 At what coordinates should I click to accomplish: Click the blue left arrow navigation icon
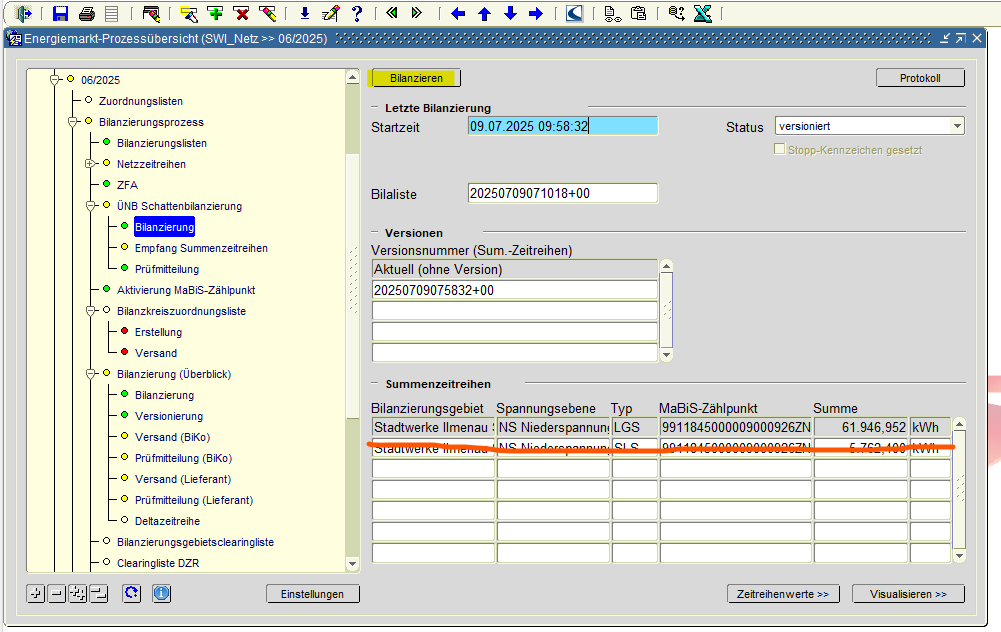click(458, 13)
